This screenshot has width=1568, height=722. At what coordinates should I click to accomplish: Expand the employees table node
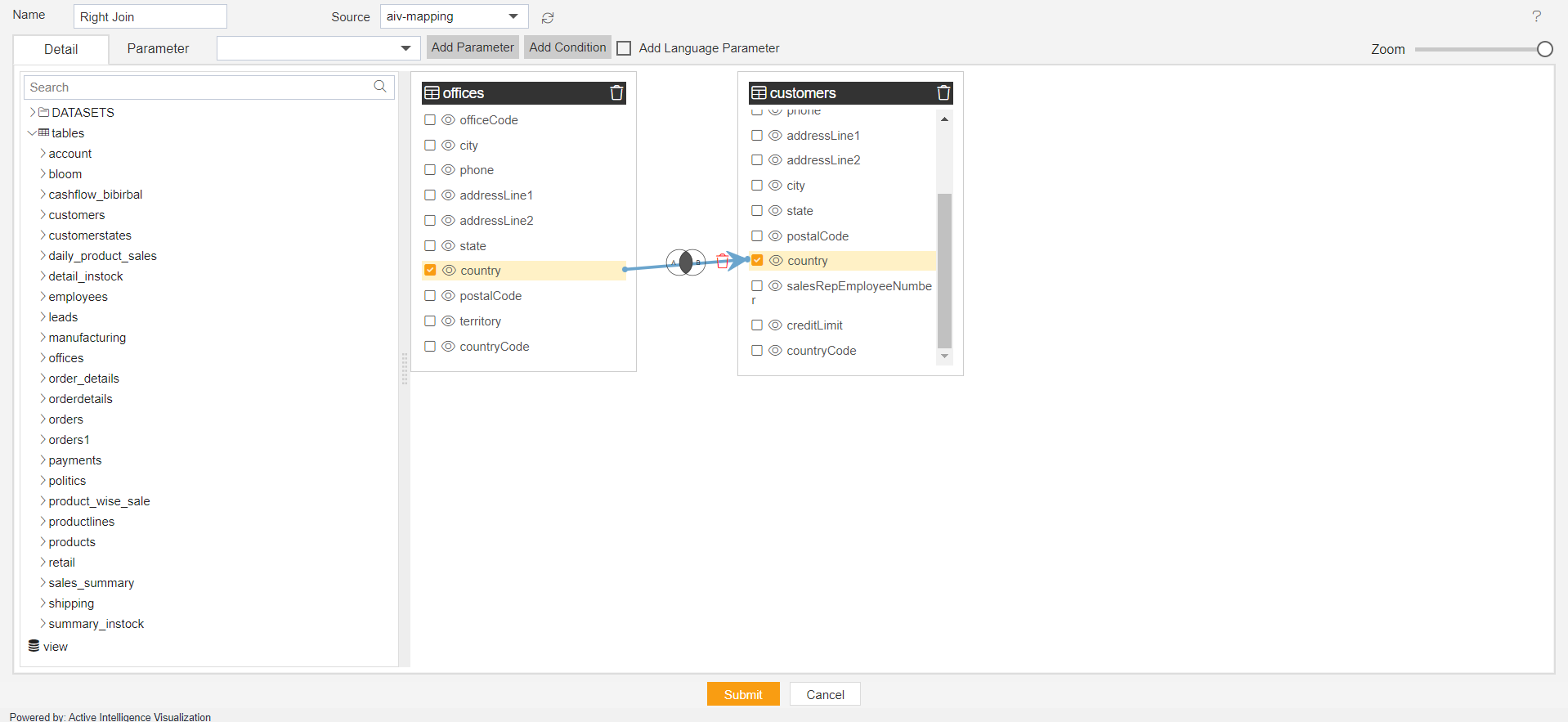pos(43,296)
